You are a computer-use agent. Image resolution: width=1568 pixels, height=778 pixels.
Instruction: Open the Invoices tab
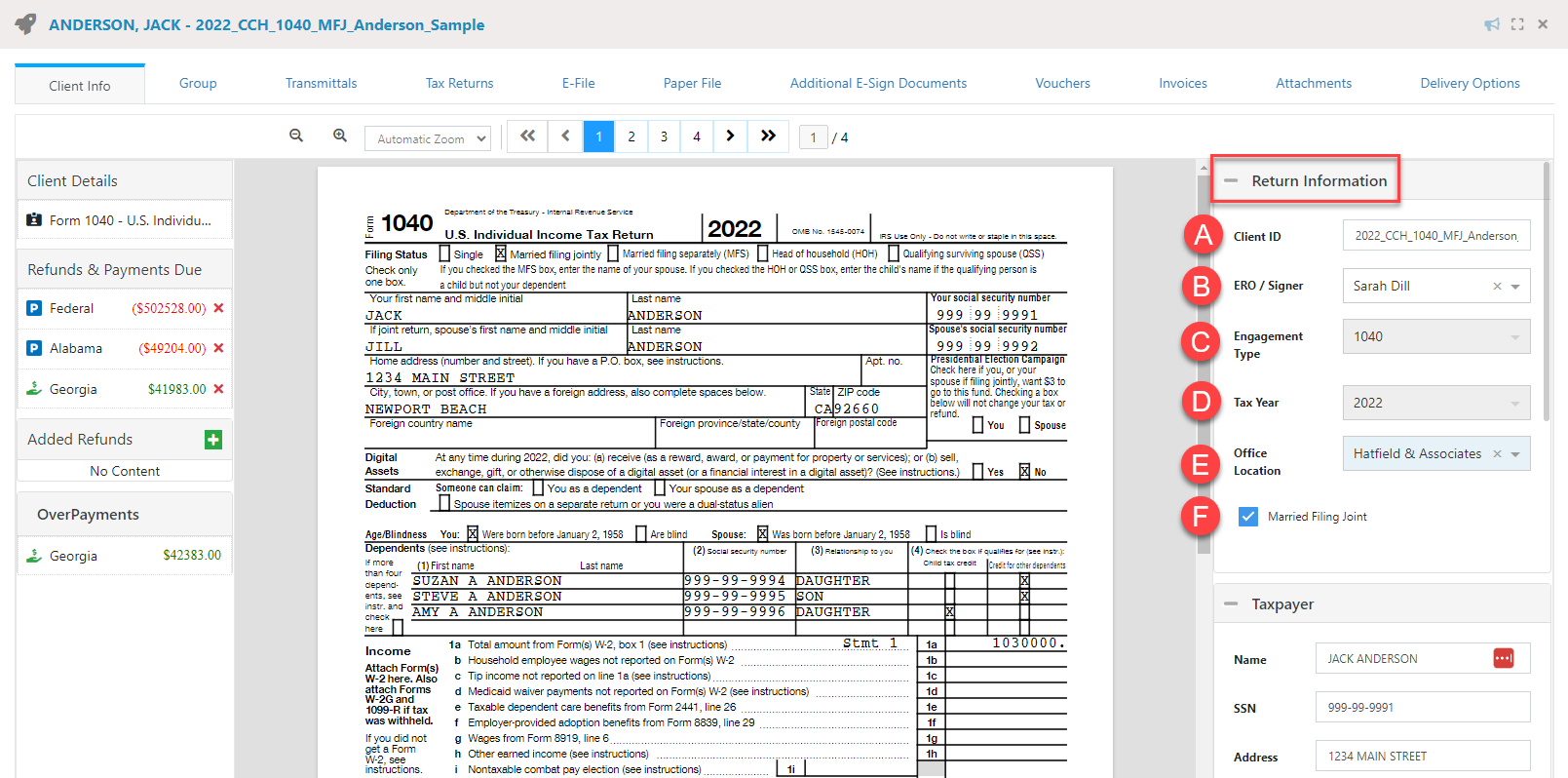[x=1183, y=83]
